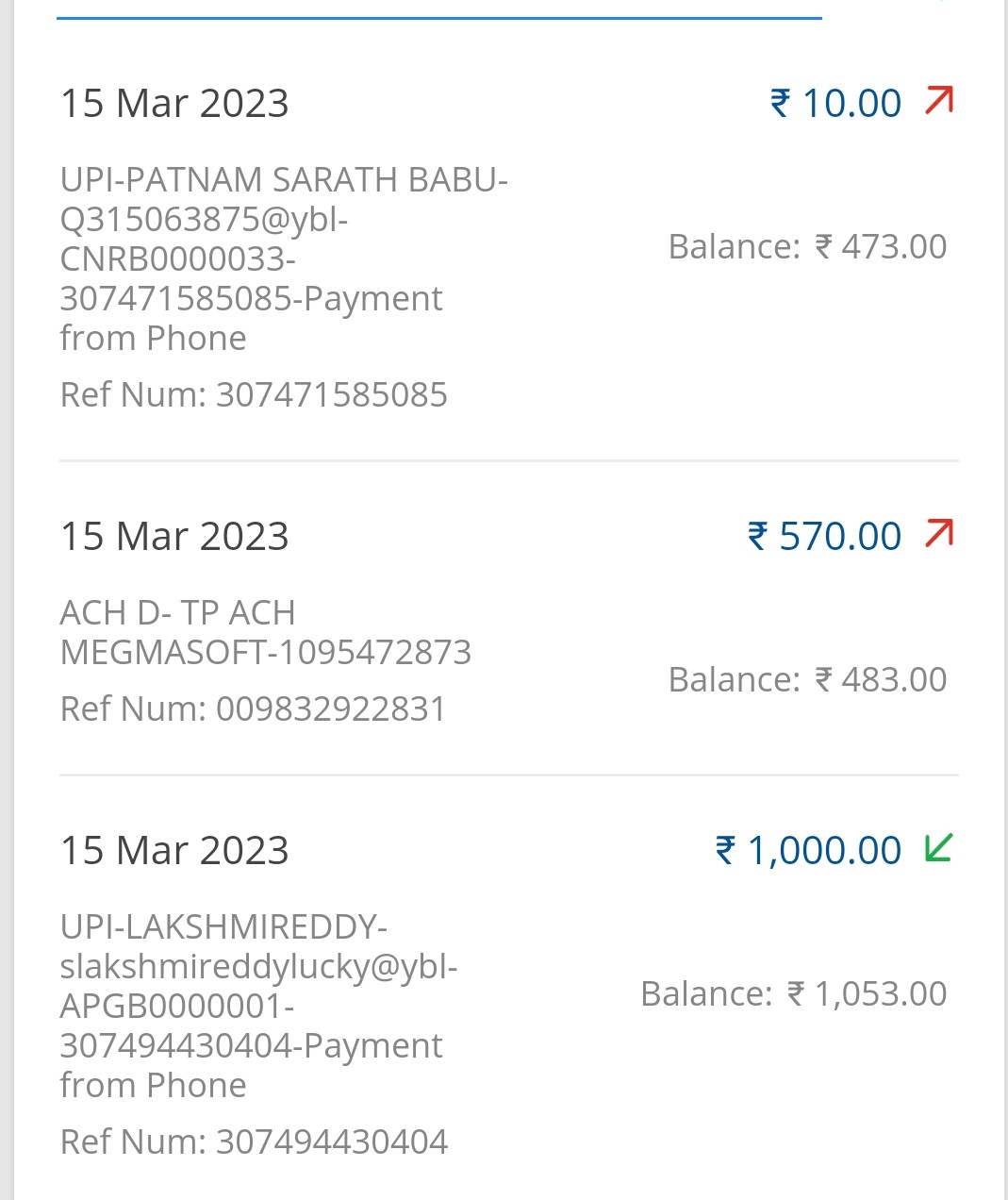
Task: Tap Balance ₹ 483.00 text
Action: [x=807, y=679]
